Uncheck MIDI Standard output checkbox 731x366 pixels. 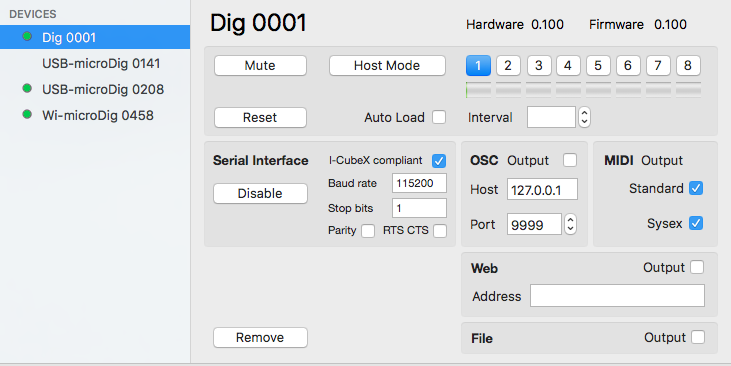click(x=696, y=188)
